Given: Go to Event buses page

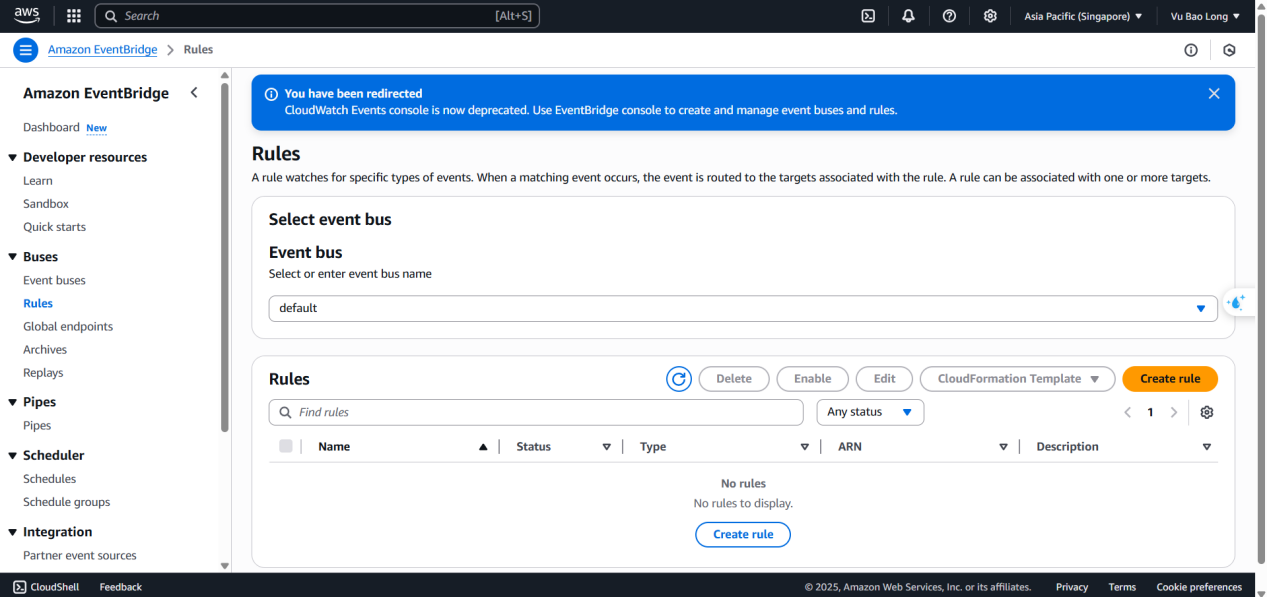Looking at the screenshot, I should click(54, 280).
